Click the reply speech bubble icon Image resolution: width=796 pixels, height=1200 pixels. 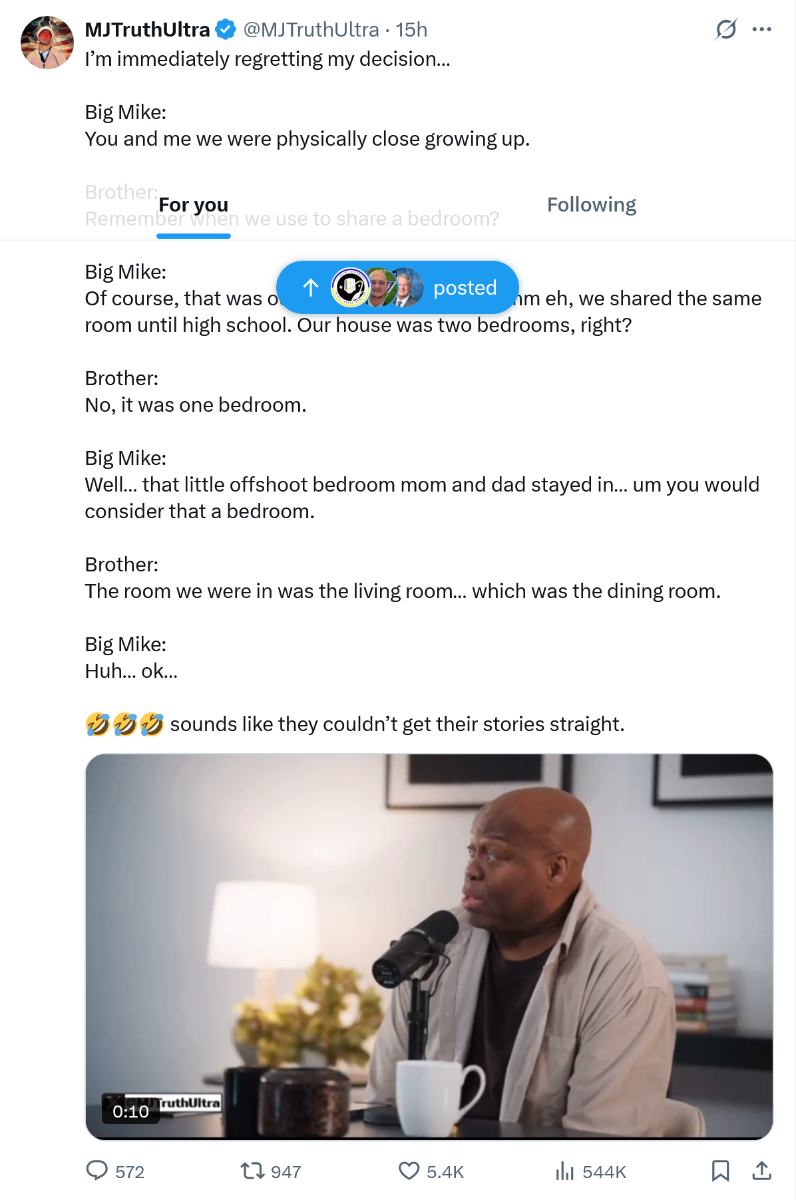(x=97, y=1170)
